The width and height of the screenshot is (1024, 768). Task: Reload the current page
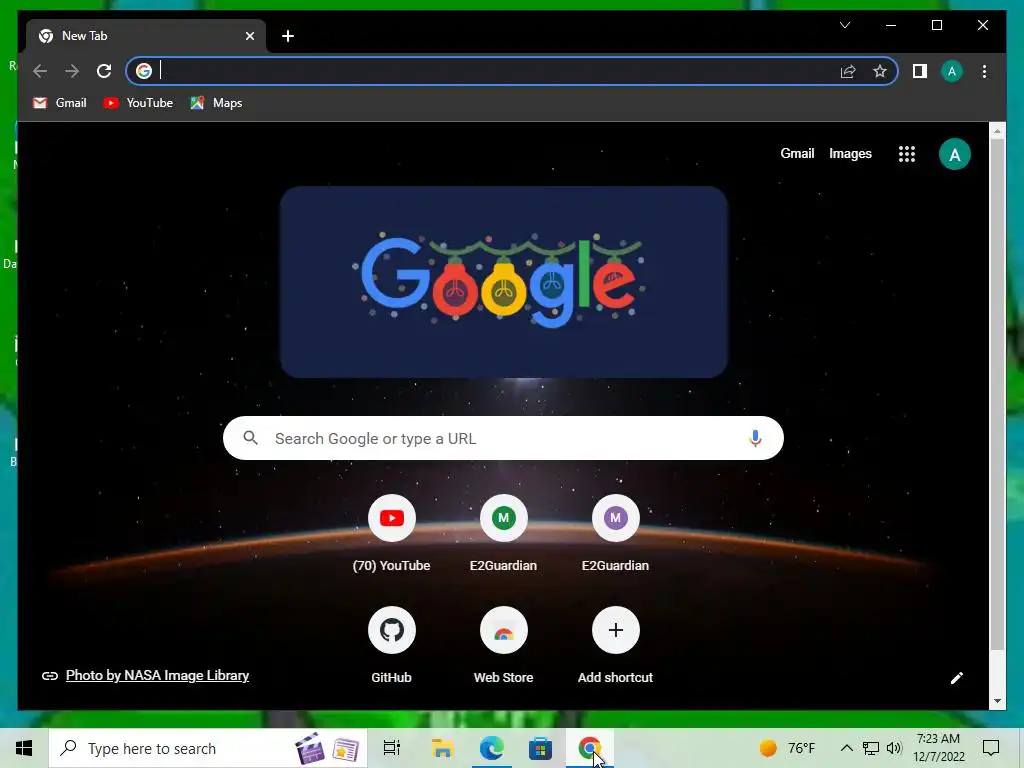[x=104, y=71]
